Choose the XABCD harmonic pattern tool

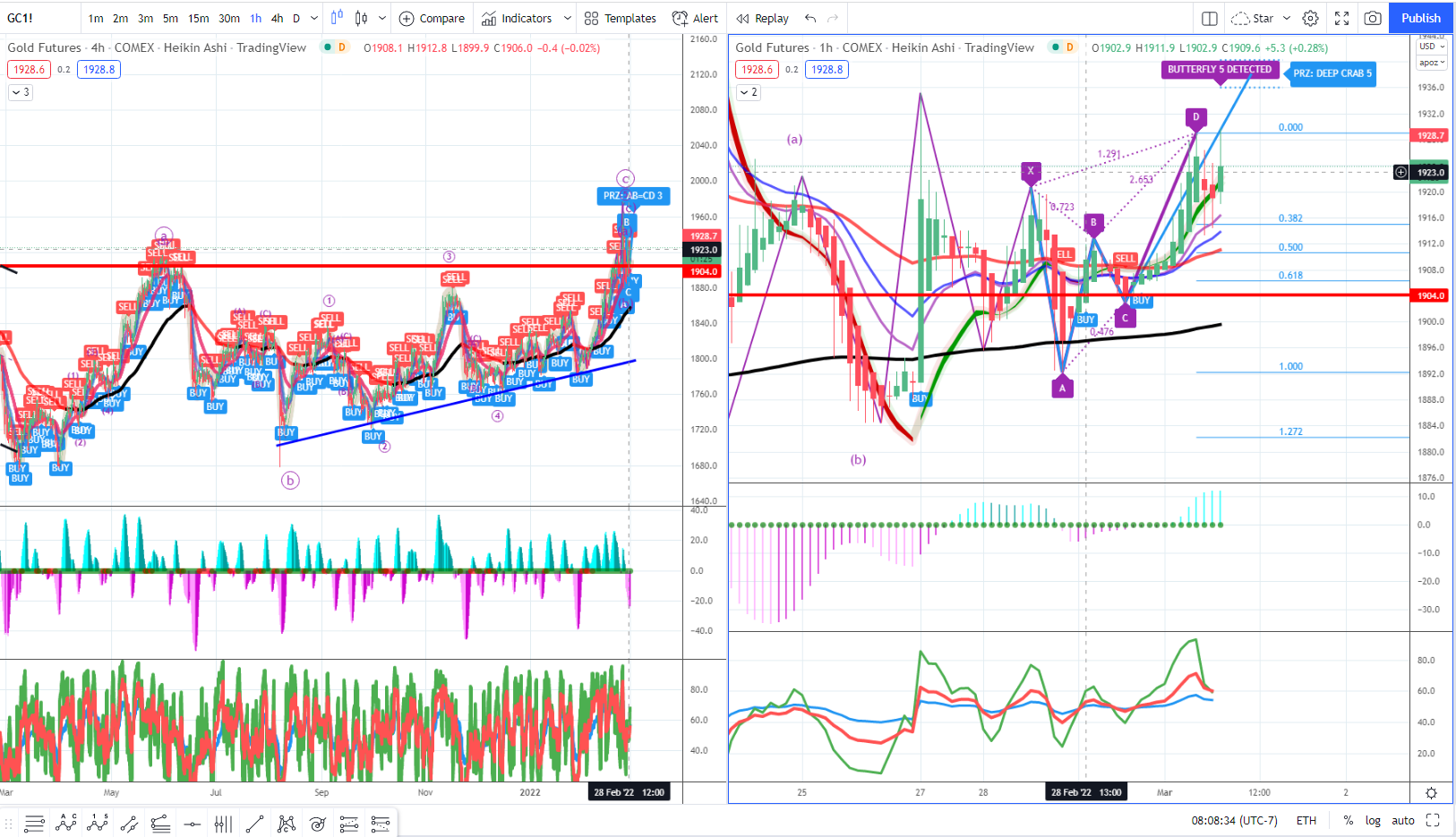click(x=286, y=824)
